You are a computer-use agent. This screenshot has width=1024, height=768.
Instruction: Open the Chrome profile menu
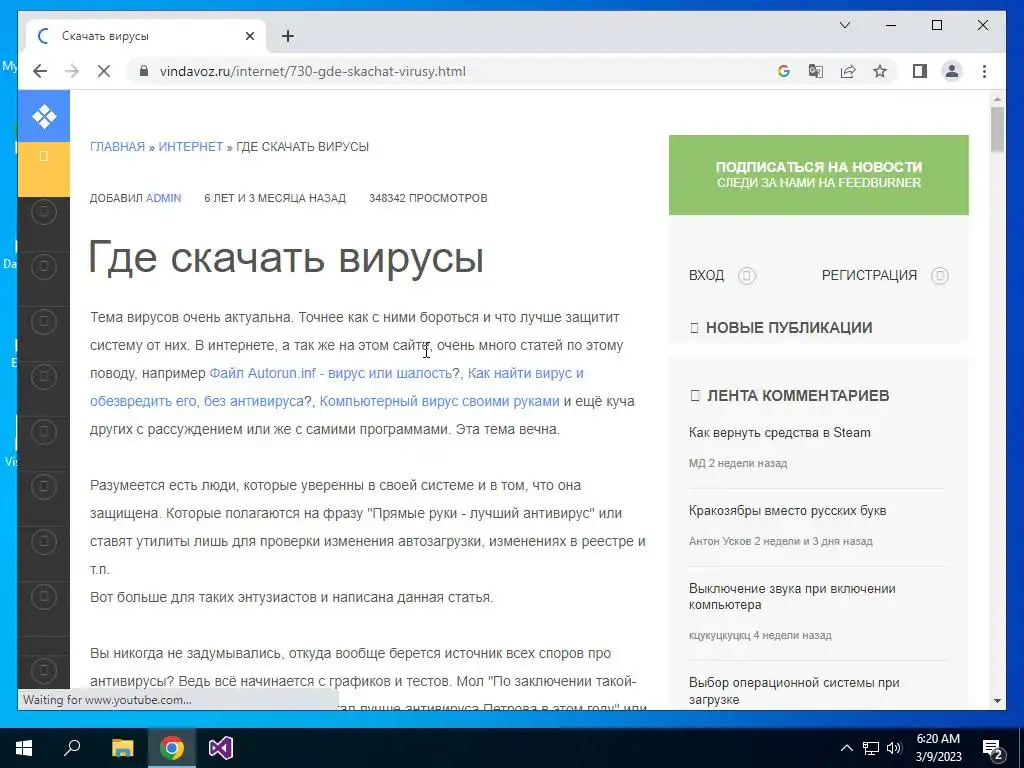952,71
